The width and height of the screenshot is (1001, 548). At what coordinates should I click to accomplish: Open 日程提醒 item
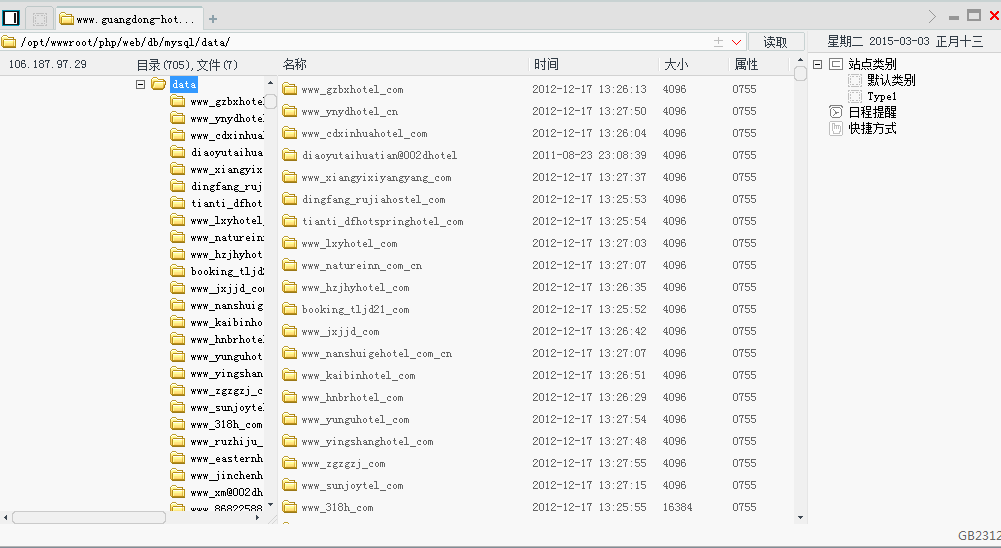872,112
